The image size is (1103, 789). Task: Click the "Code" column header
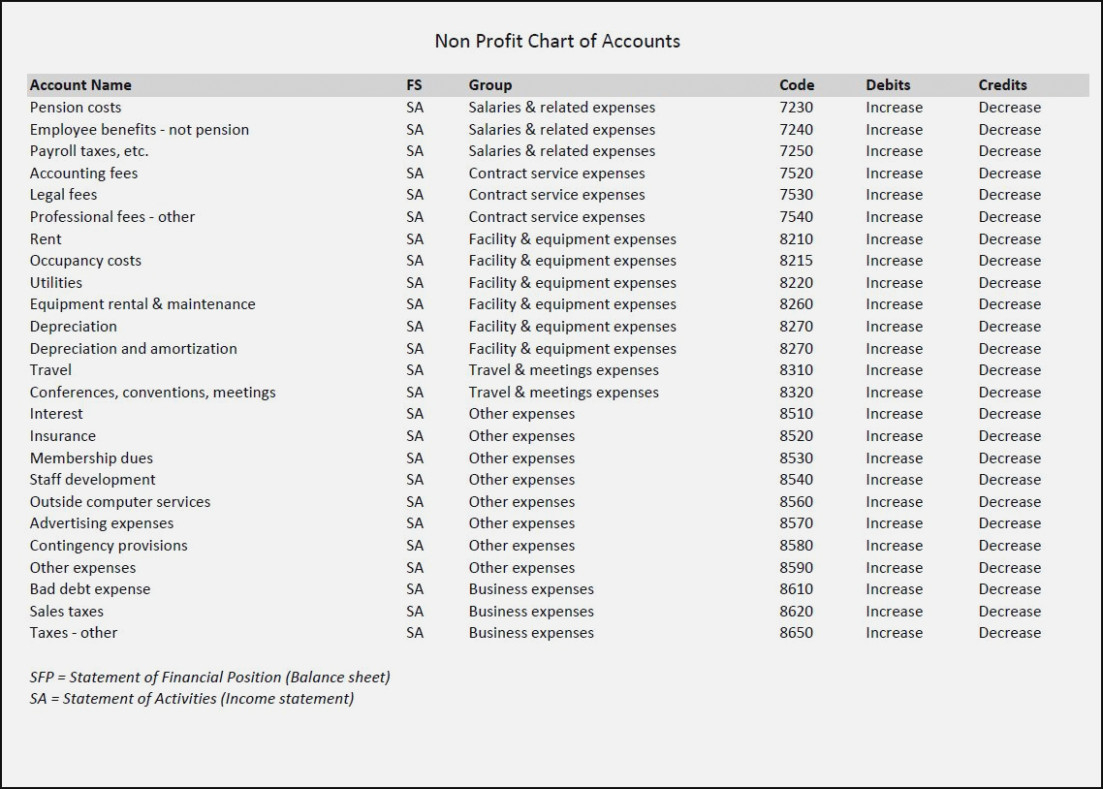click(797, 85)
